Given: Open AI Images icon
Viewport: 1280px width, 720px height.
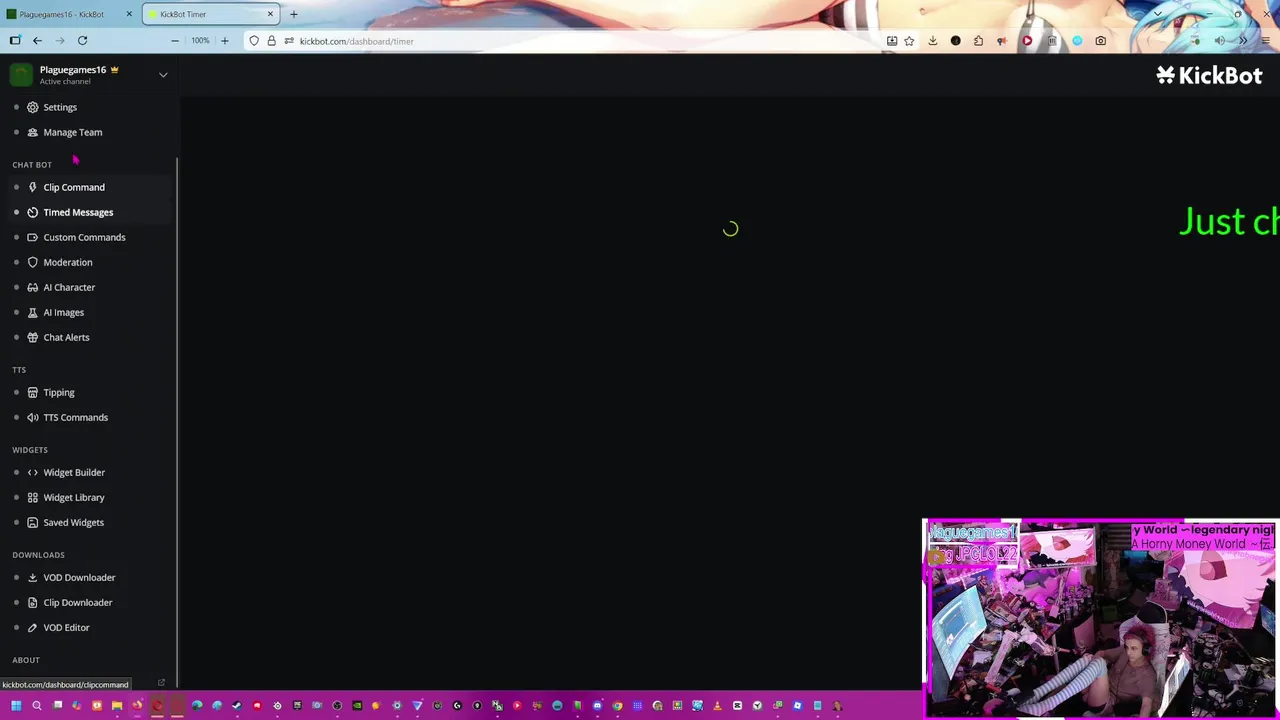Looking at the screenshot, I should 33,312.
